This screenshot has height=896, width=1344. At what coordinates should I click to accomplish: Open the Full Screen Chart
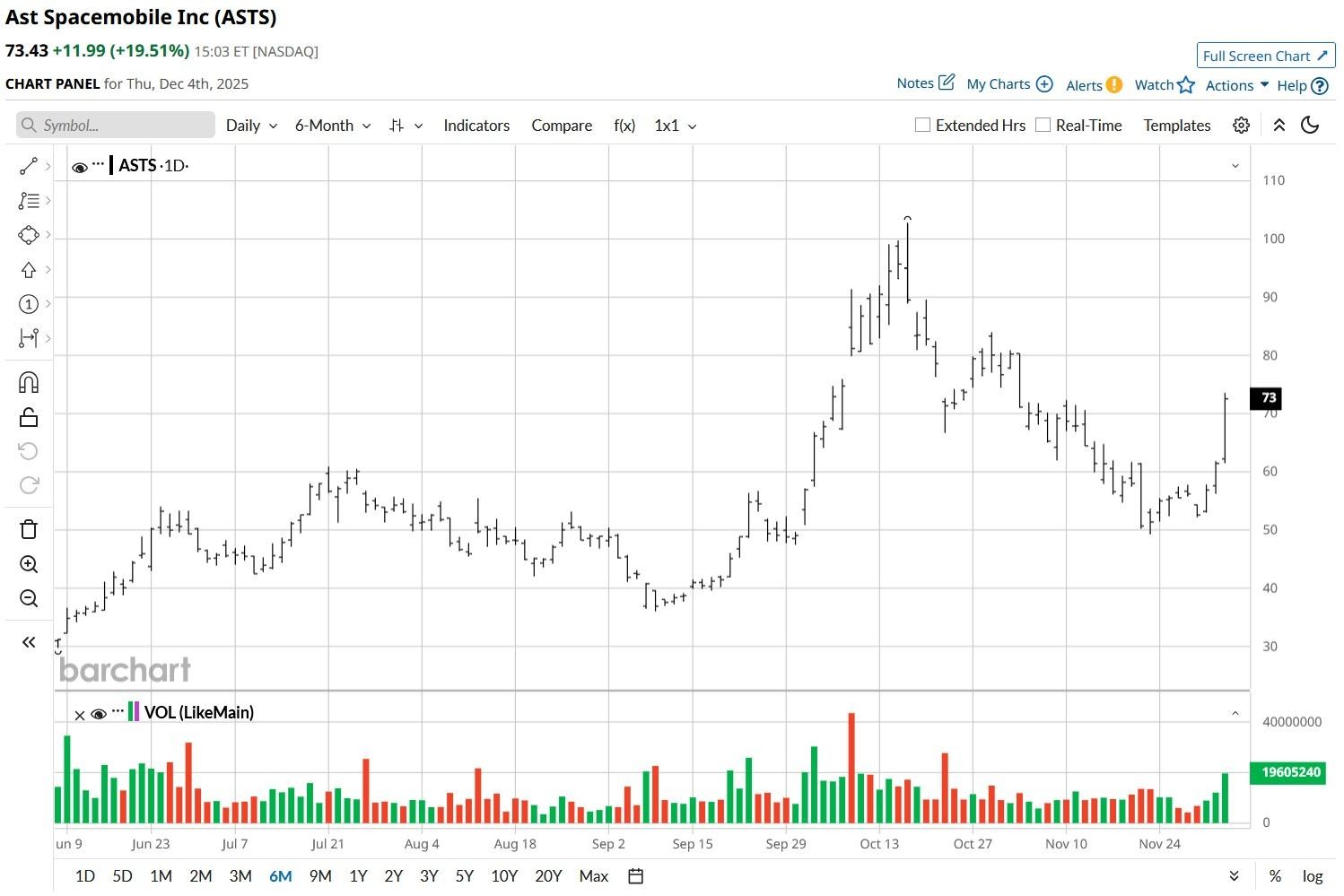(1266, 56)
